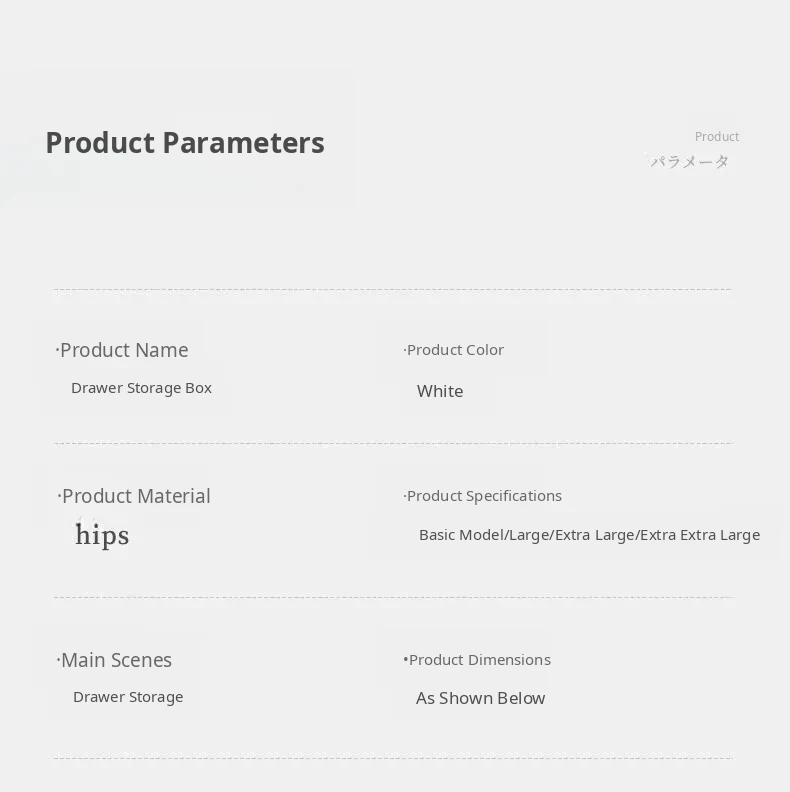This screenshot has height=792, width=790.
Task: Select the Drawer Storage scene value
Action: coord(128,697)
